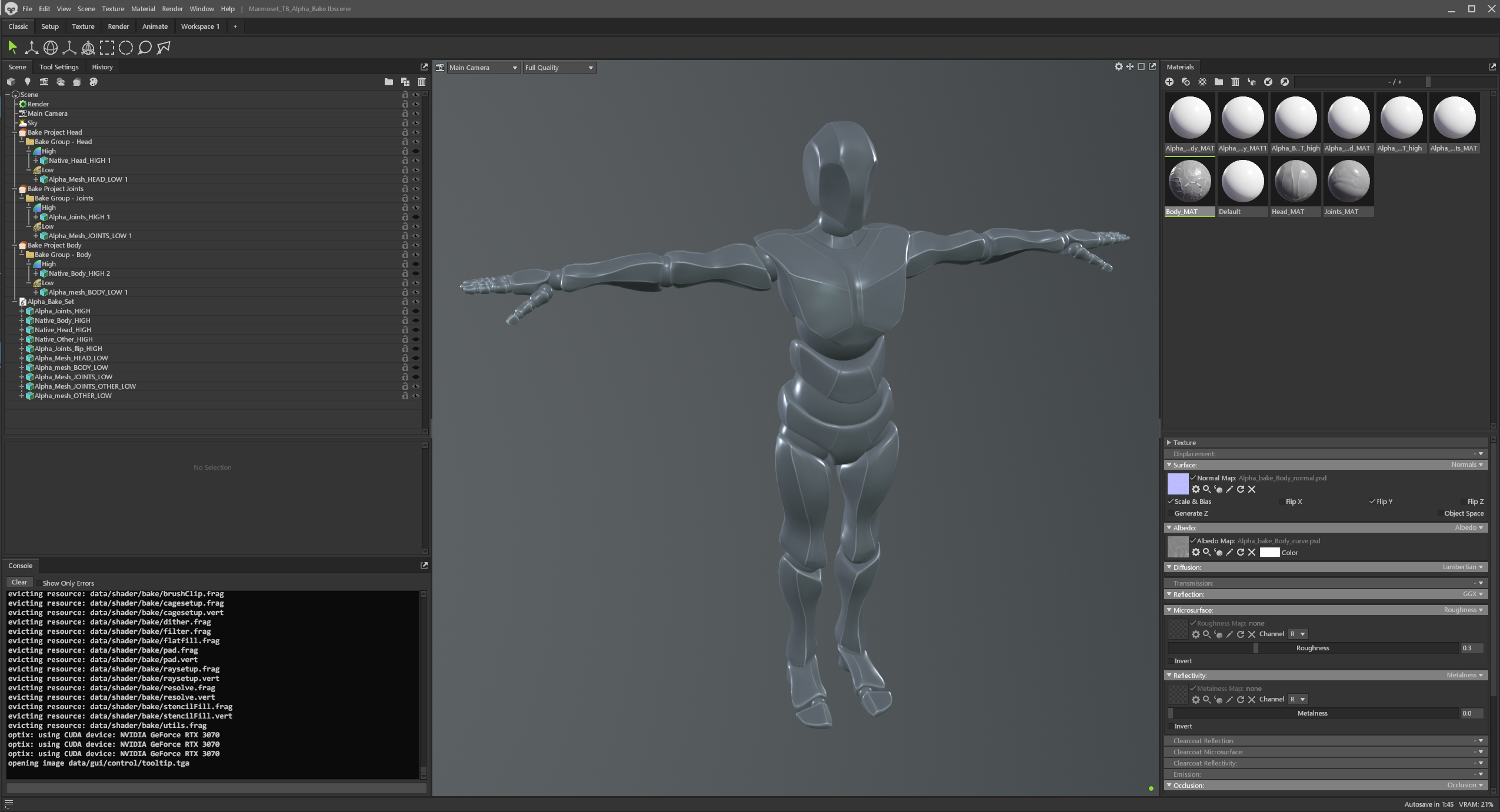This screenshot has height=812, width=1500.
Task: Toggle lock icon on Main Camera row
Action: [x=405, y=113]
